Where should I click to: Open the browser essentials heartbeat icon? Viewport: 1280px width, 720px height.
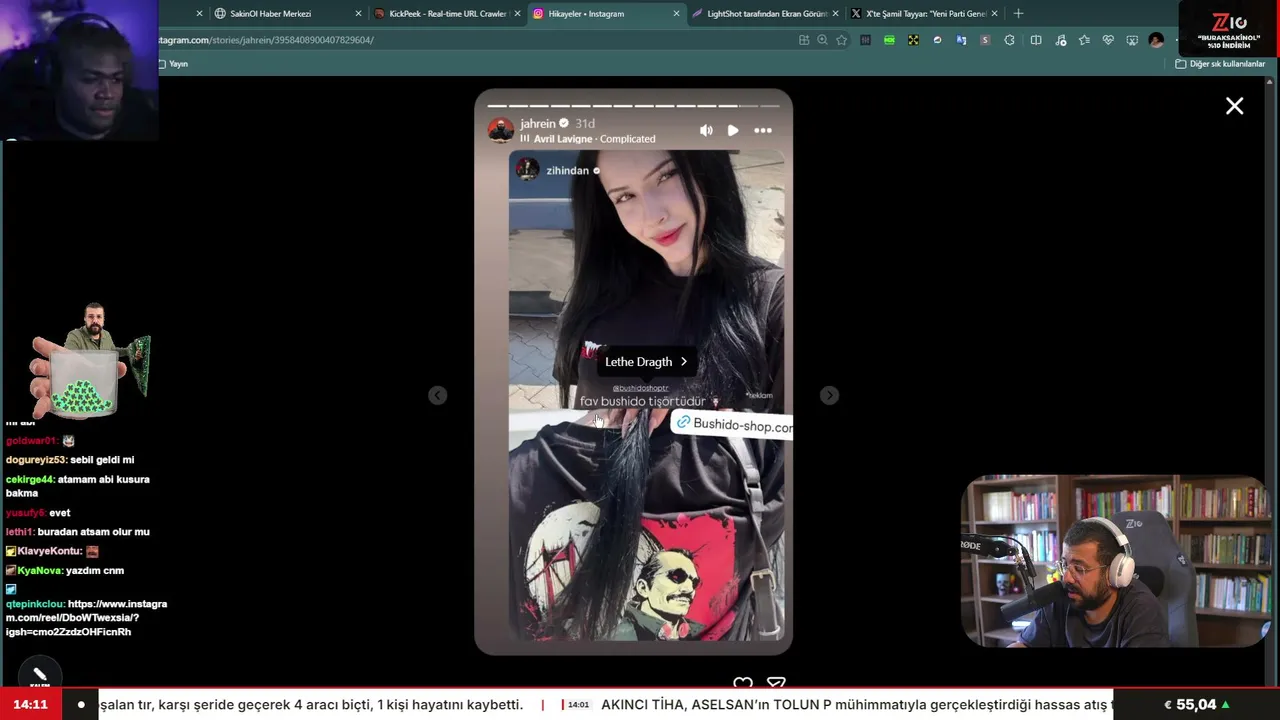(x=1108, y=40)
